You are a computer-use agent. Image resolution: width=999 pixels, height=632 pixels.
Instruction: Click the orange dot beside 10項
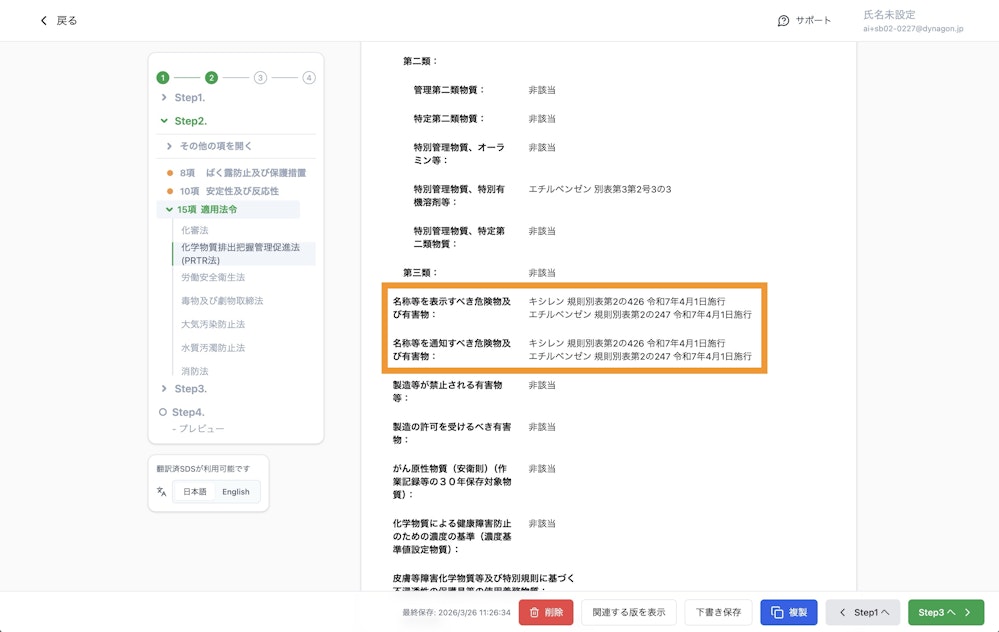coord(169,191)
